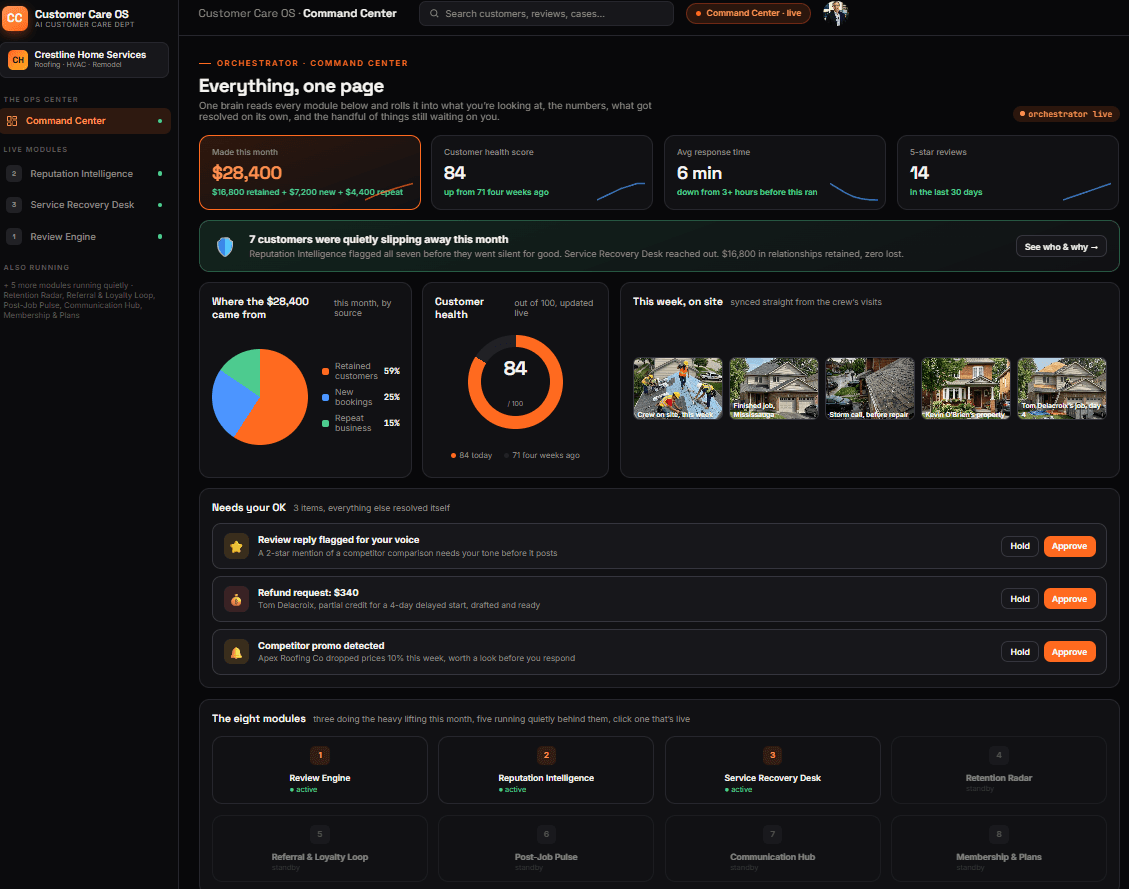Open the Customer health score card
The image size is (1129, 889).
pyautogui.click(x=541, y=173)
